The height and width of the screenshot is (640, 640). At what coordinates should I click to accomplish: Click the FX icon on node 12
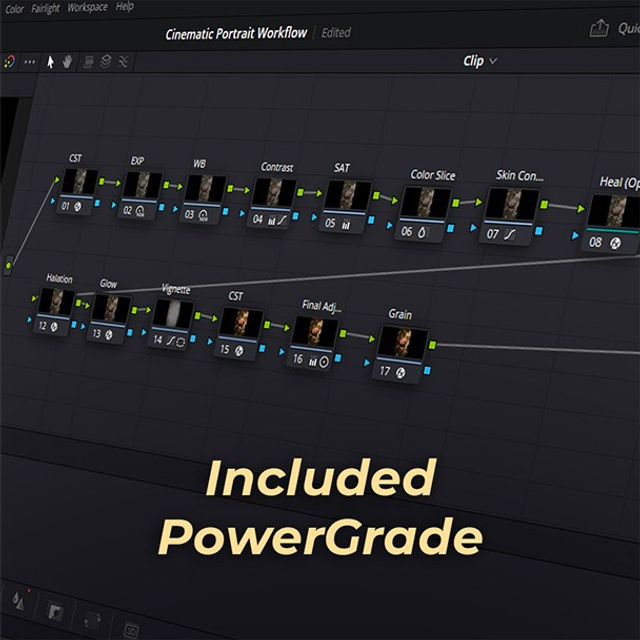coord(53,327)
